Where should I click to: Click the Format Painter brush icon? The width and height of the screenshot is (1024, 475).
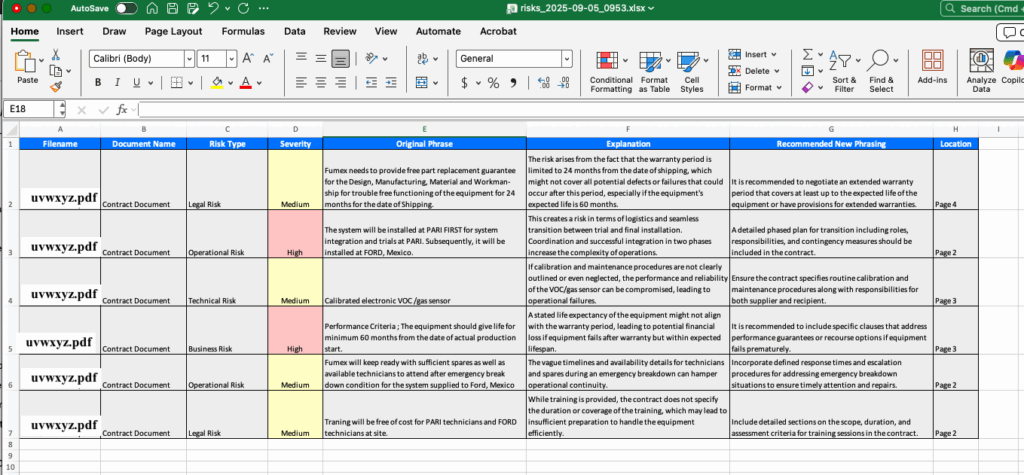[54, 88]
